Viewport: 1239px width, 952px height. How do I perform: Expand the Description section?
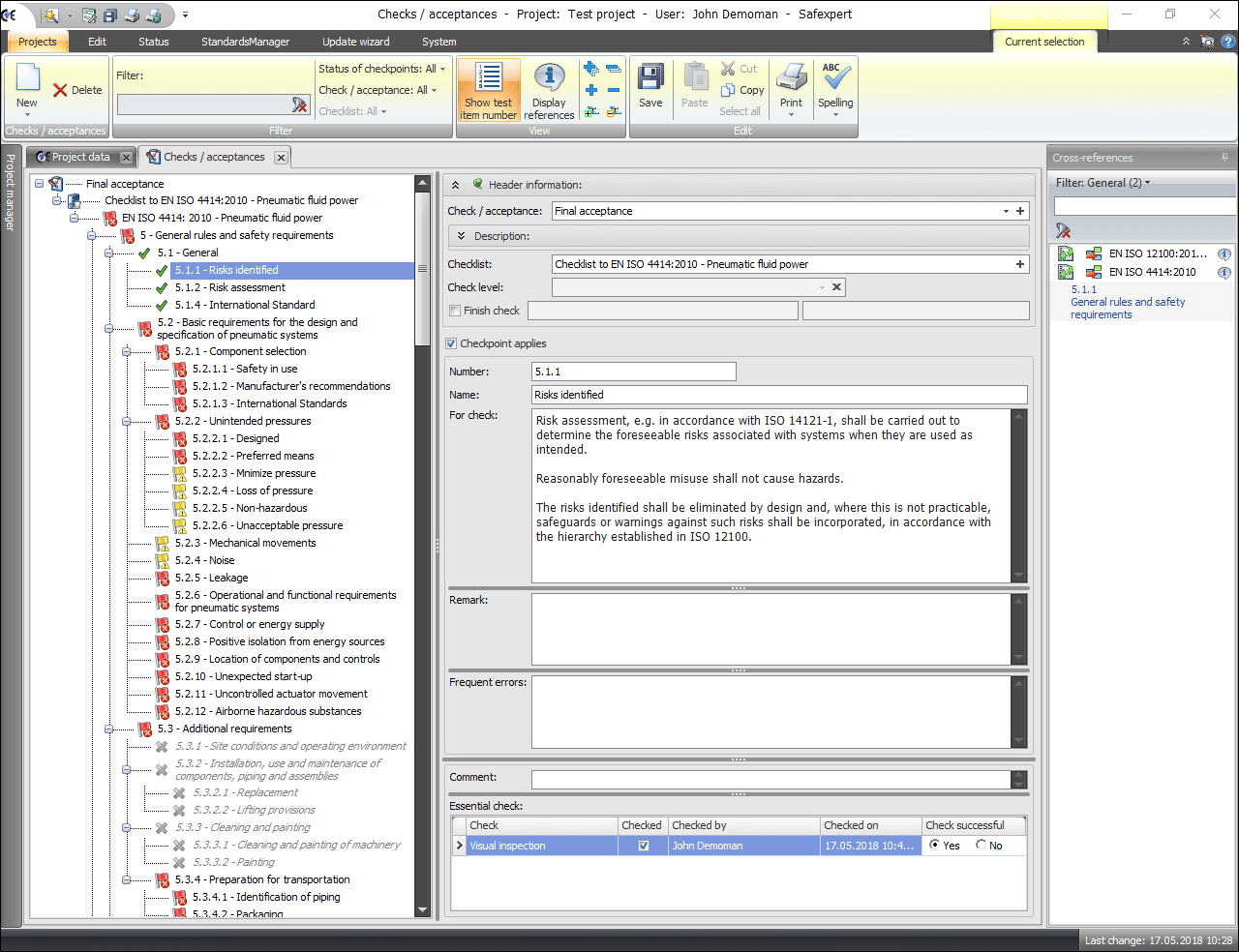[462, 236]
